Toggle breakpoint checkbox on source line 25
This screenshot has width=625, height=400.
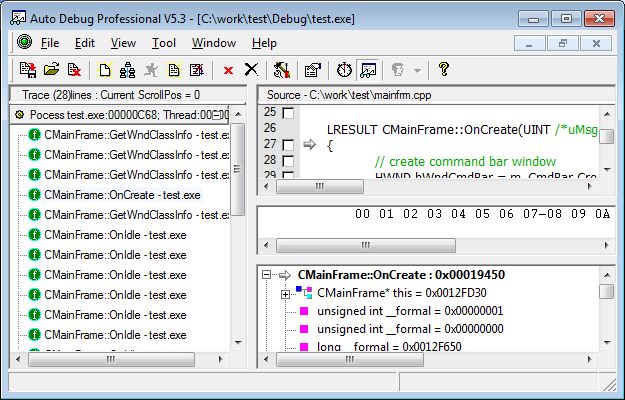[x=289, y=113]
